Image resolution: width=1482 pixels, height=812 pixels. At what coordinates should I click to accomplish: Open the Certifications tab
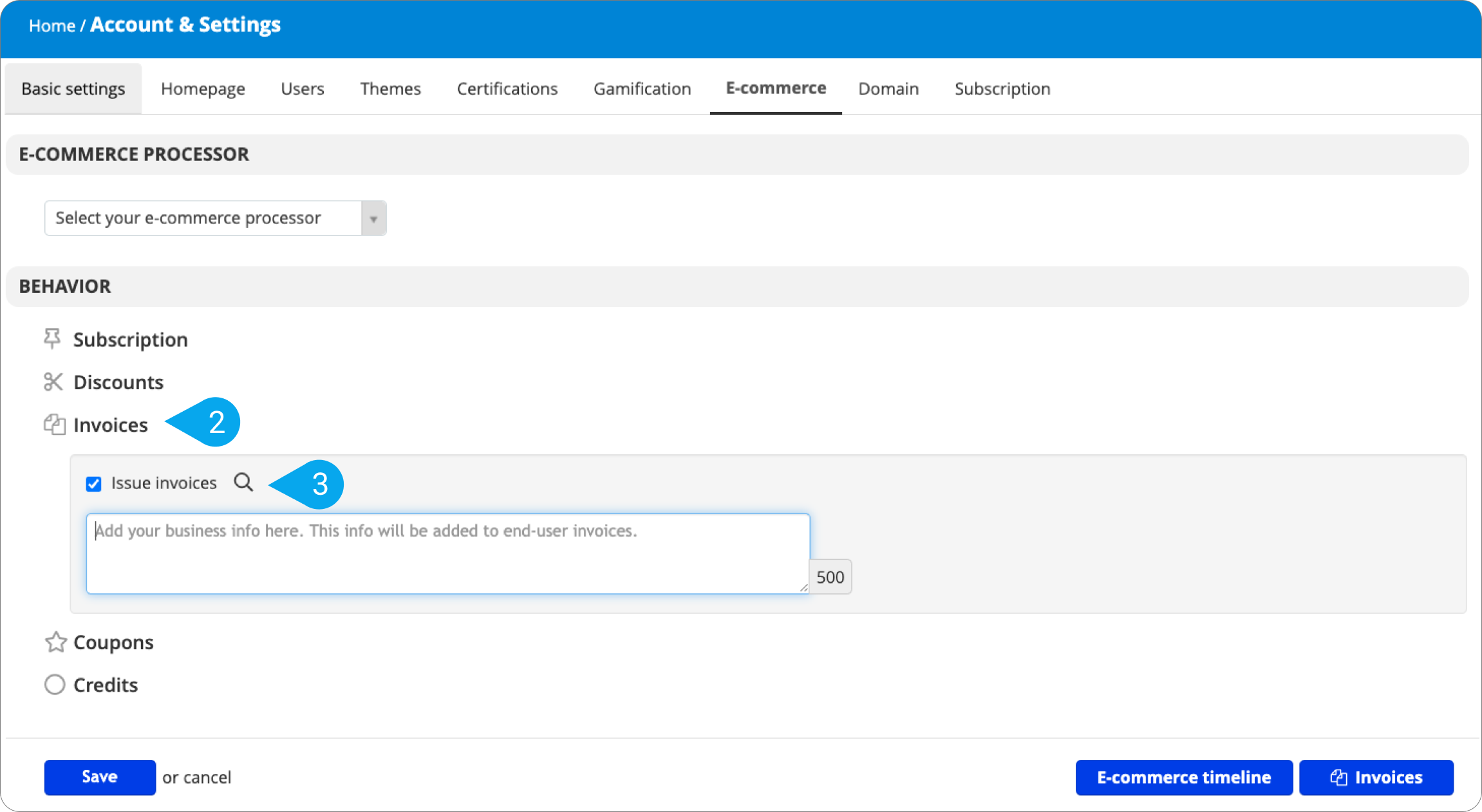pyautogui.click(x=507, y=89)
